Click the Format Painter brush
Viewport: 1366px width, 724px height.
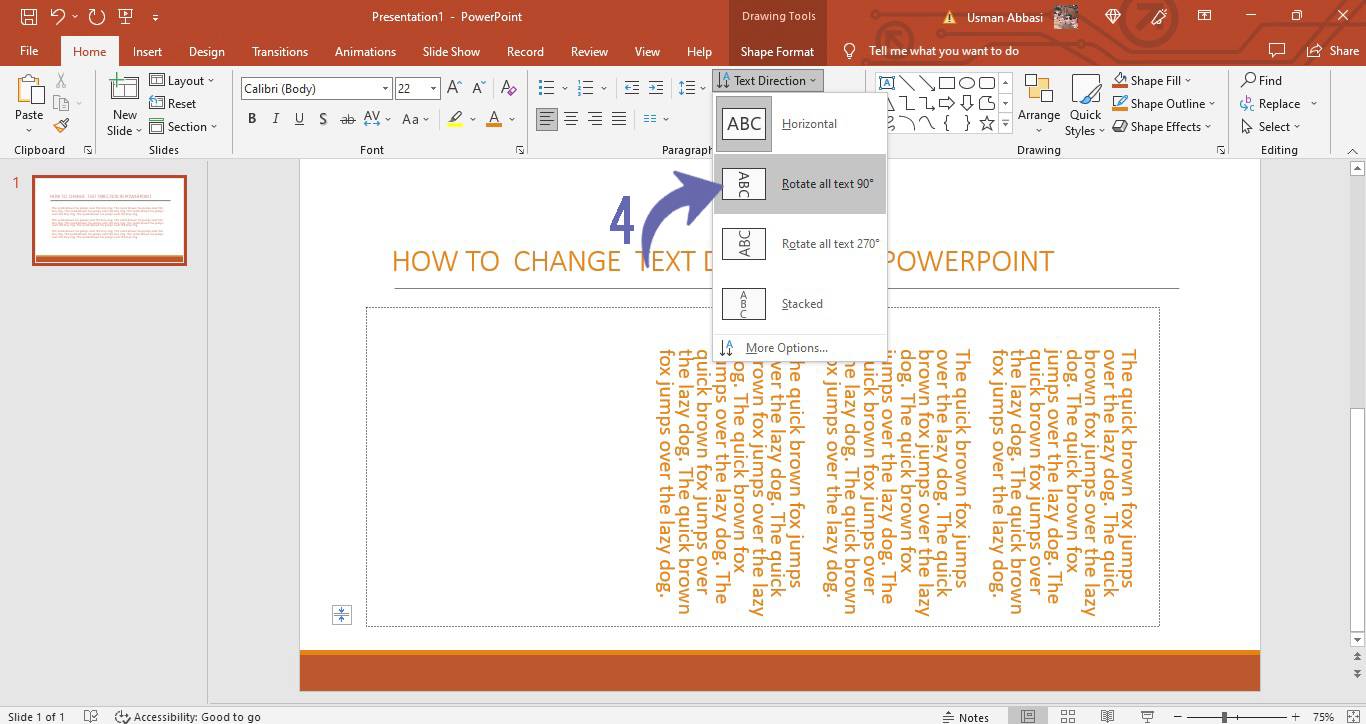[61, 126]
